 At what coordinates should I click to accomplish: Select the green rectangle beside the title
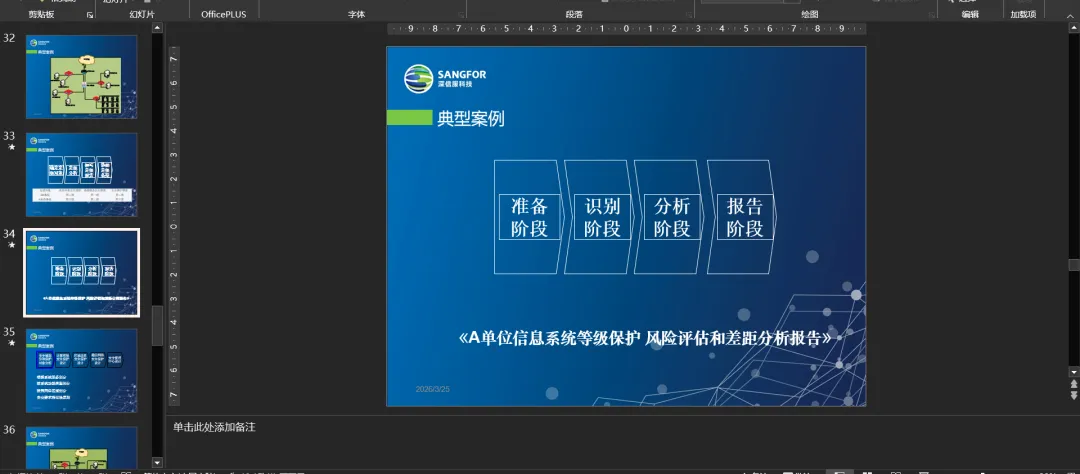point(409,118)
